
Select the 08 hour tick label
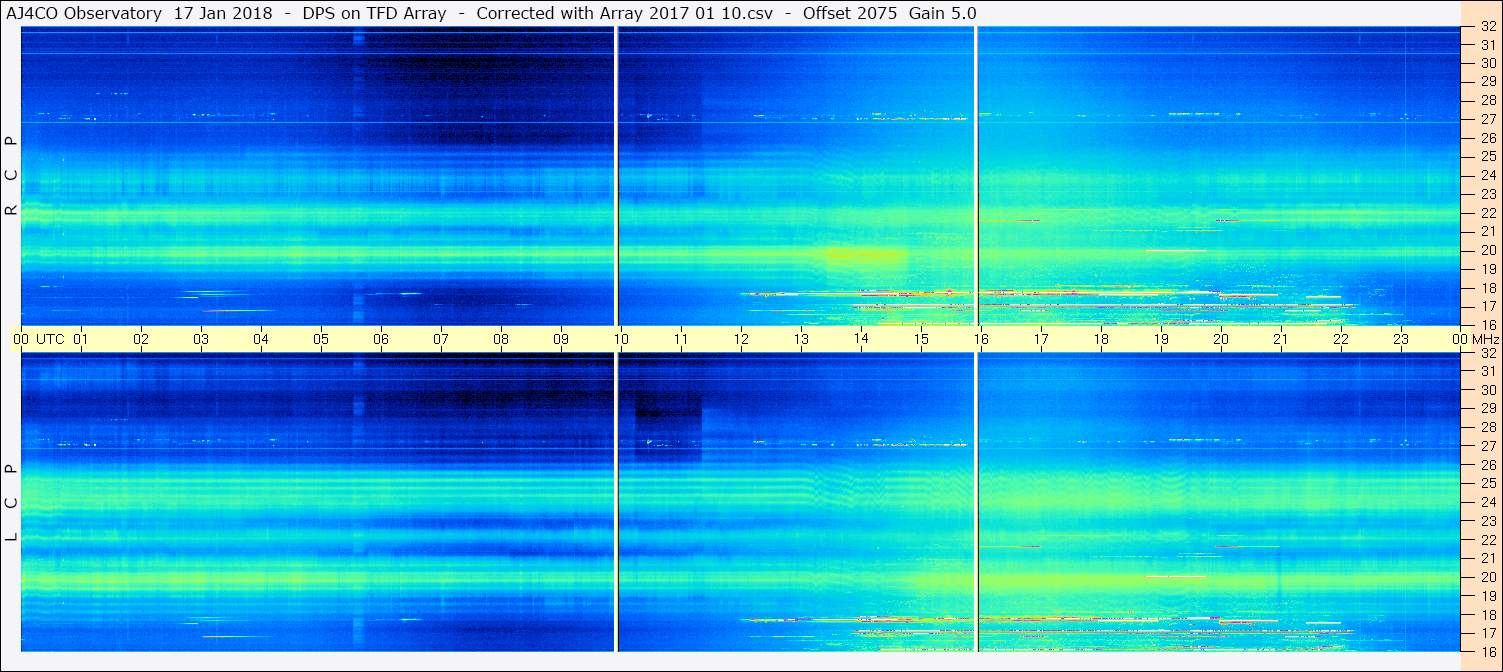pos(501,339)
